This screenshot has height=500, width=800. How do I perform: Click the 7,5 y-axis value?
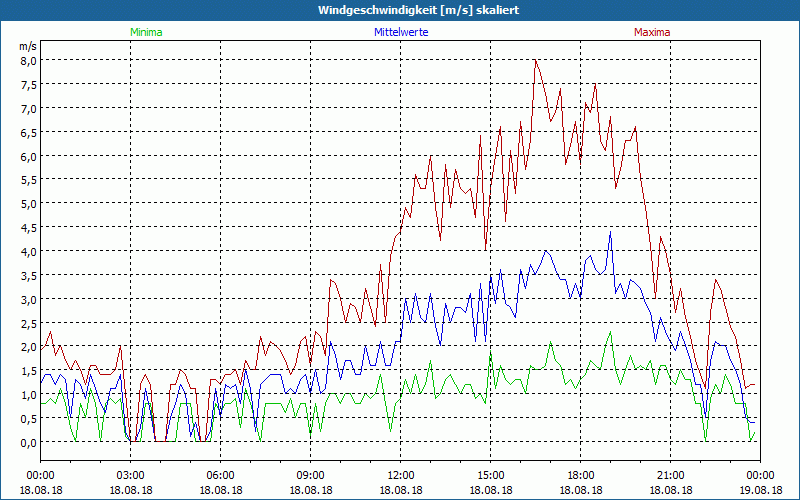[x=29, y=85]
